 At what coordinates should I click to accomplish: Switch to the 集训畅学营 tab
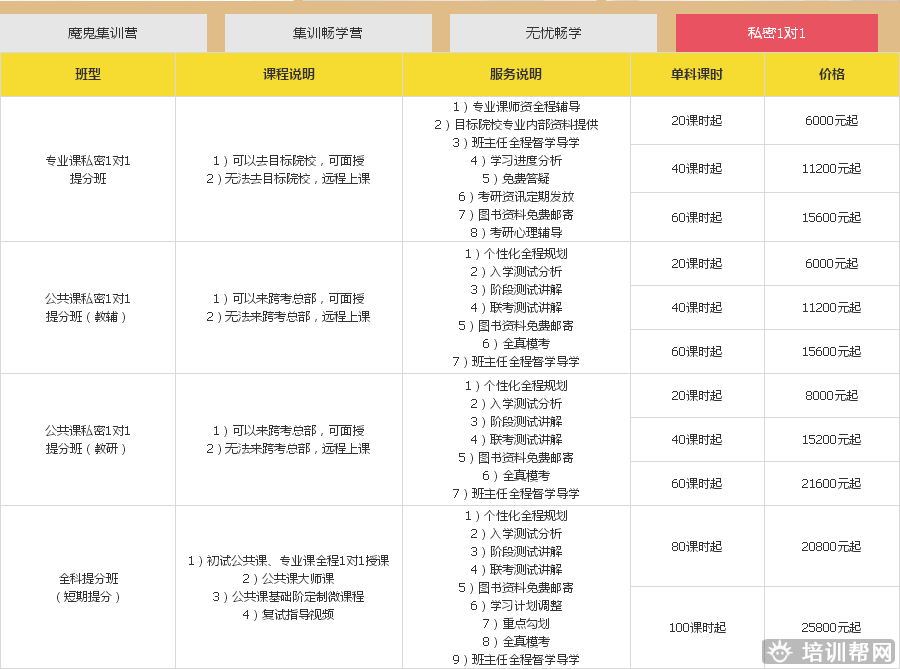(x=328, y=33)
